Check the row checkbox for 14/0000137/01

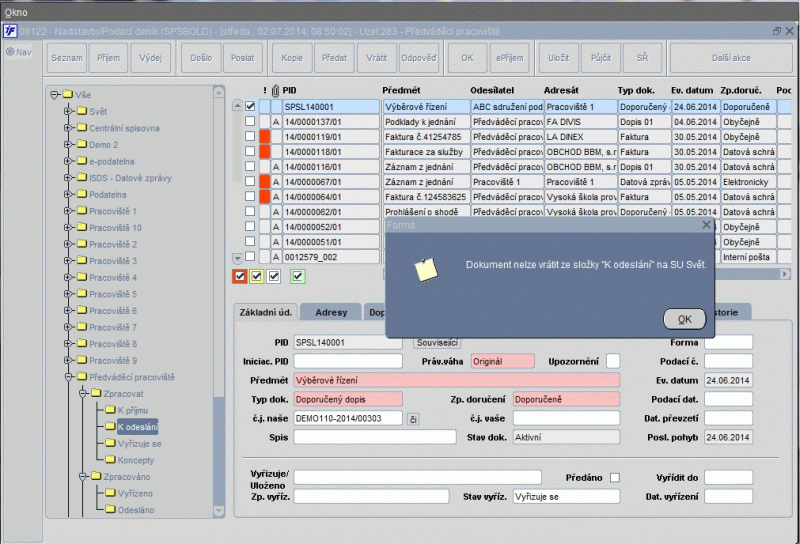[x=250, y=121]
